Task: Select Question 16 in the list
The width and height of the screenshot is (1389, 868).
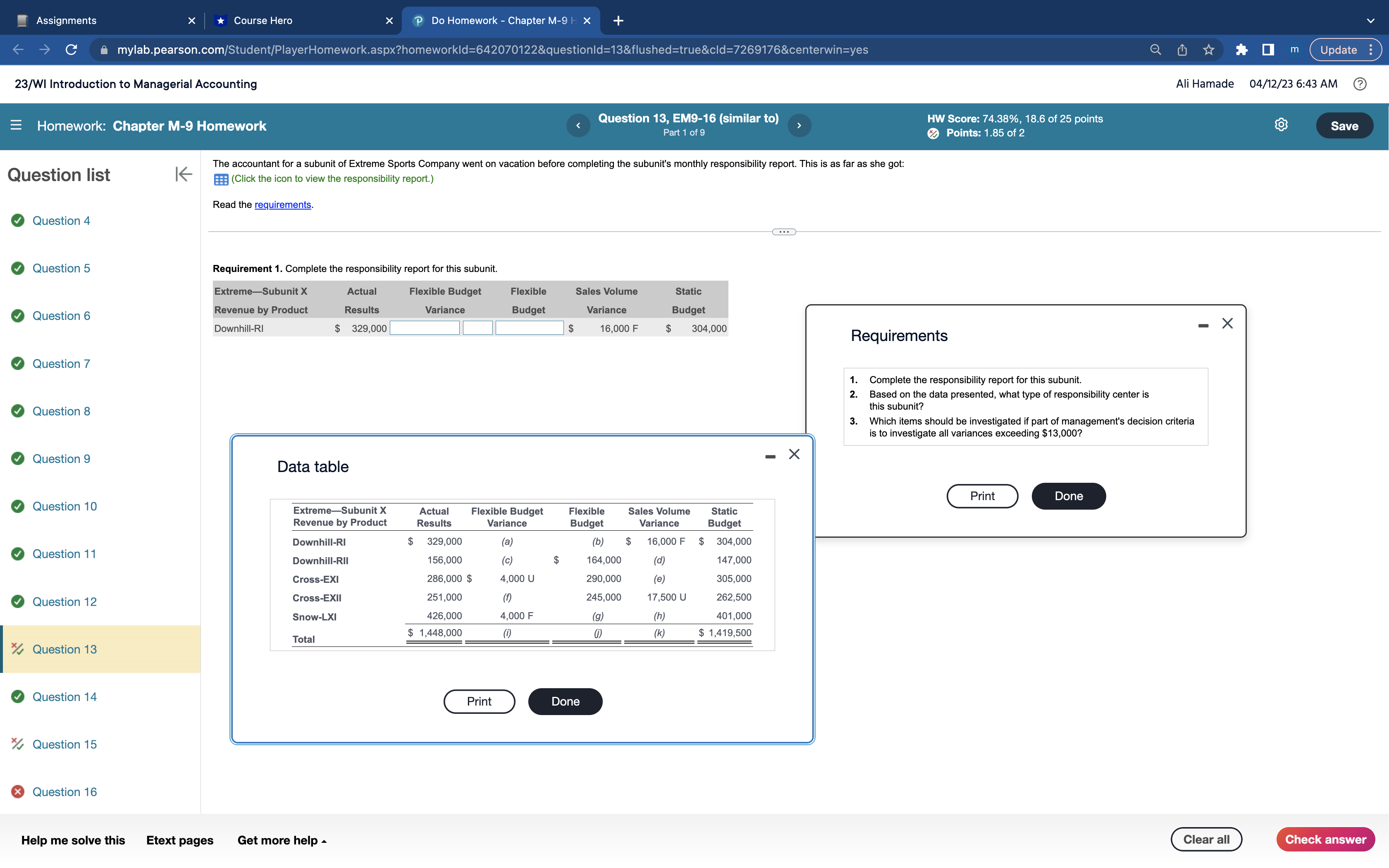Action: click(x=64, y=792)
